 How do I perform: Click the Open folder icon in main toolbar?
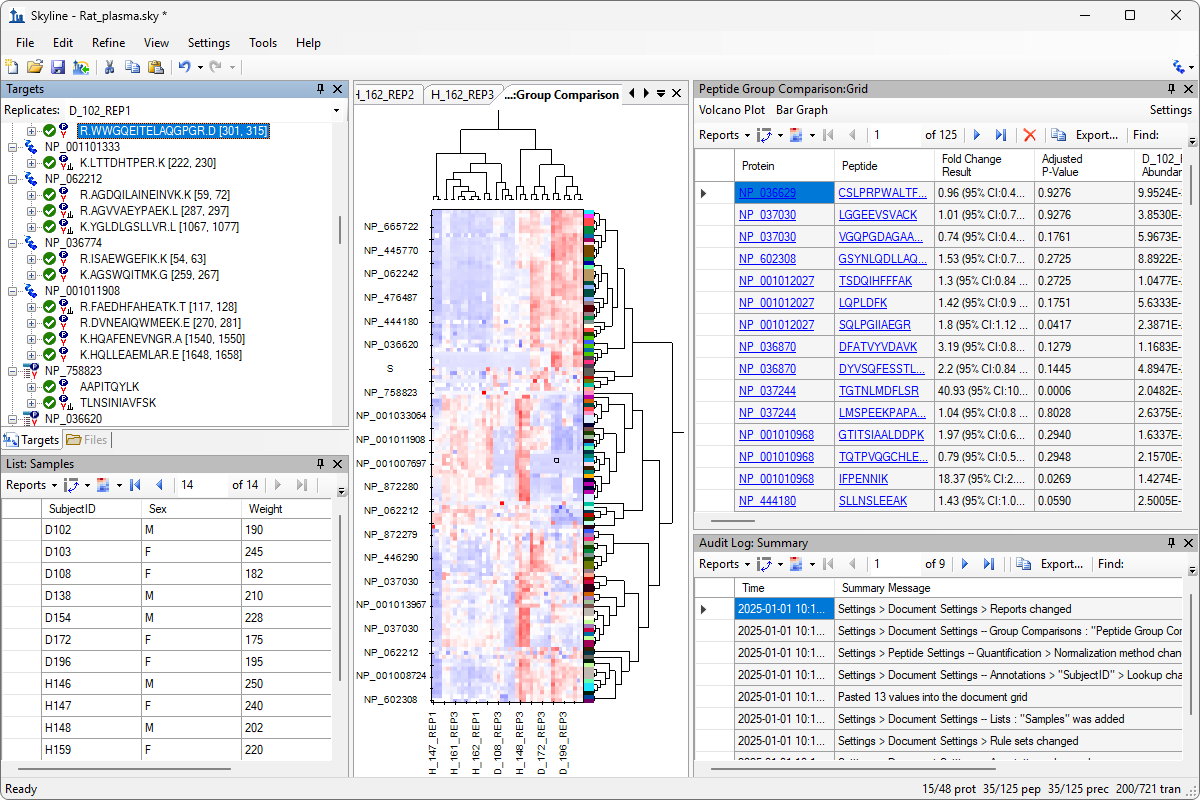click(x=35, y=67)
